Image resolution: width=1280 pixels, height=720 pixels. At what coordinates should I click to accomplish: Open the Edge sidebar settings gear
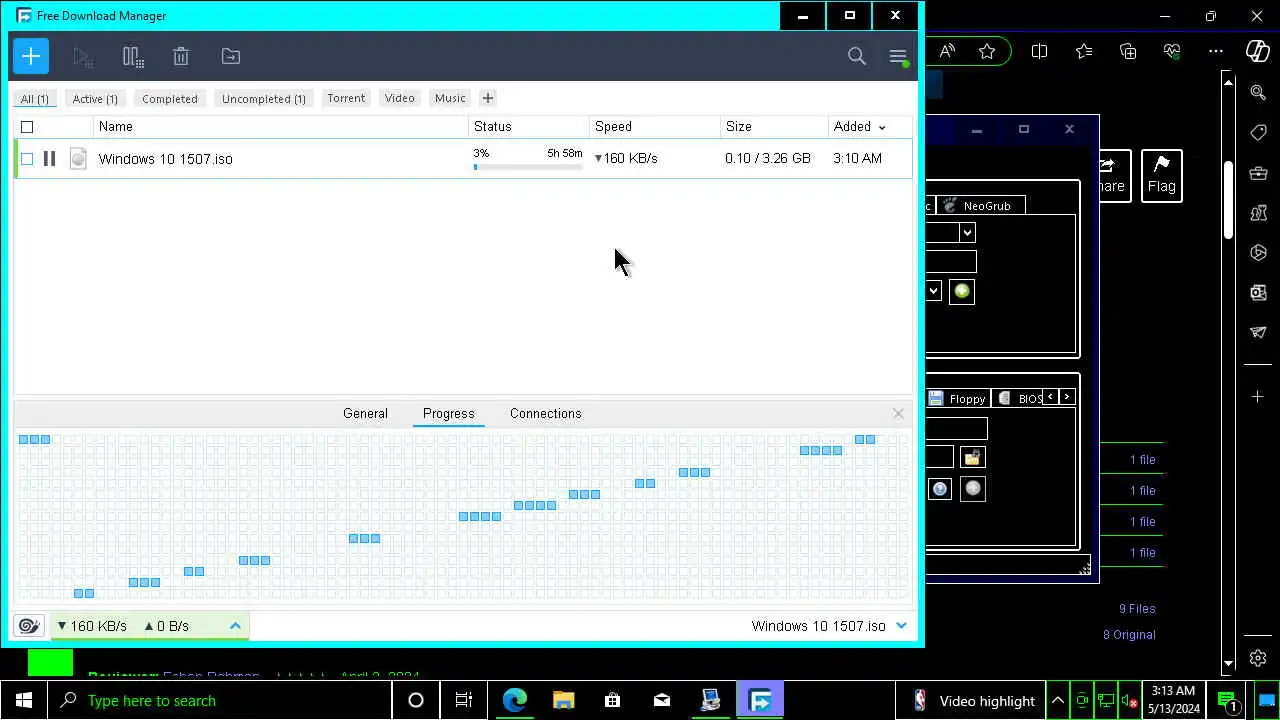tap(1258, 658)
